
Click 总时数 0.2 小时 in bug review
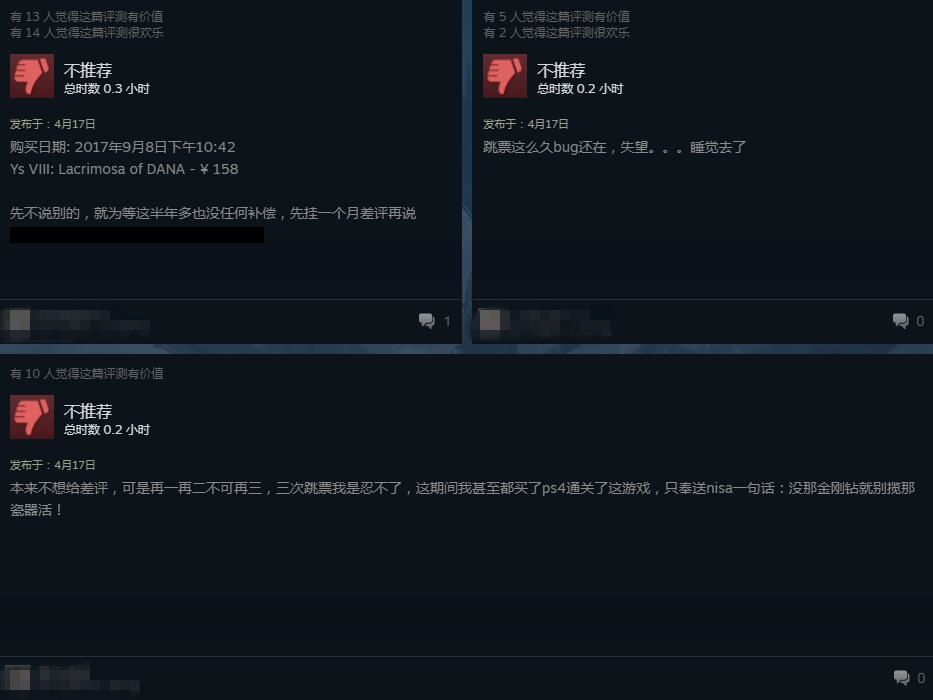[x=580, y=89]
